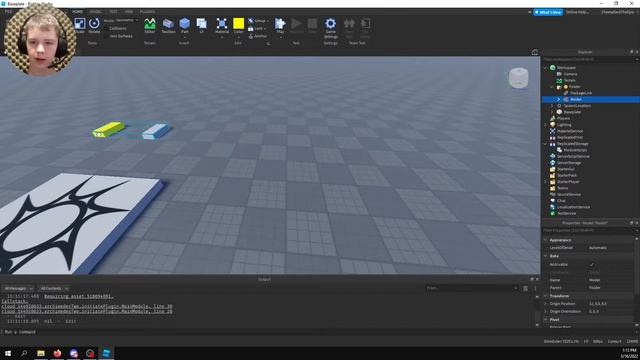
Task: Expand the Lighting node
Action: pos(546,125)
